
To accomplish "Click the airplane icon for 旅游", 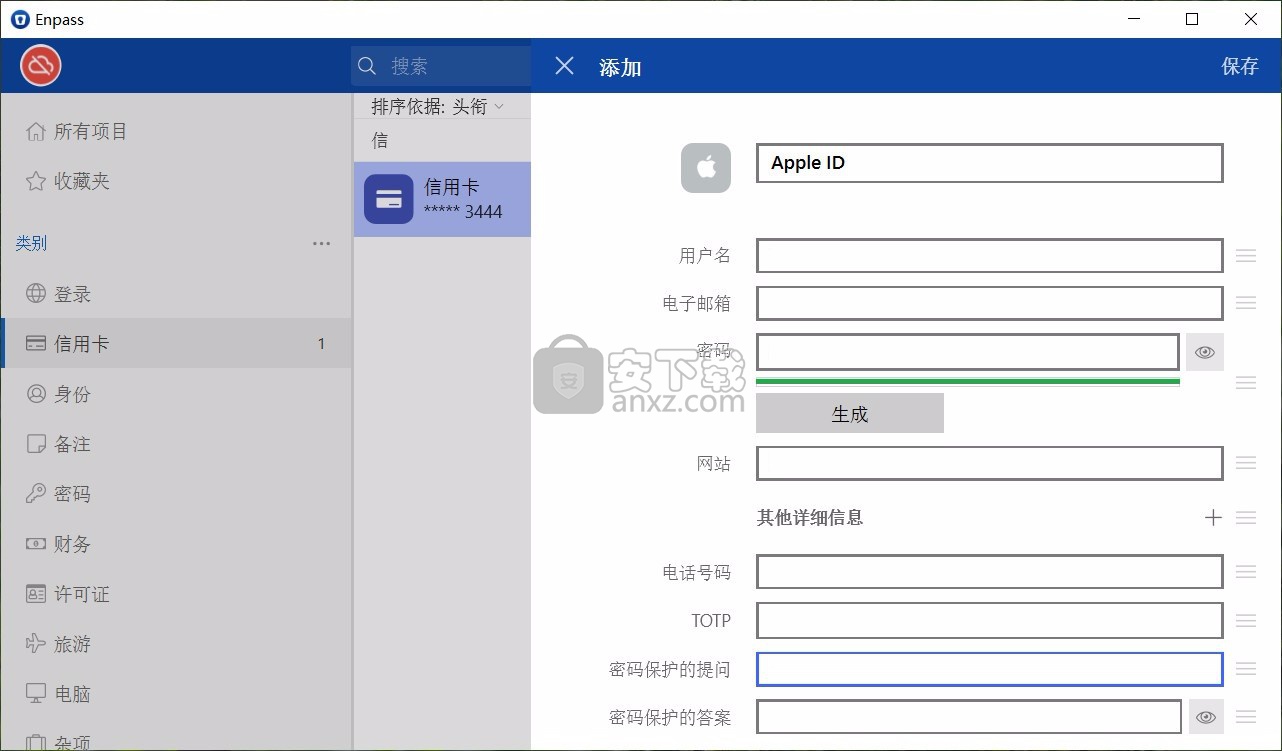I will 36,643.
